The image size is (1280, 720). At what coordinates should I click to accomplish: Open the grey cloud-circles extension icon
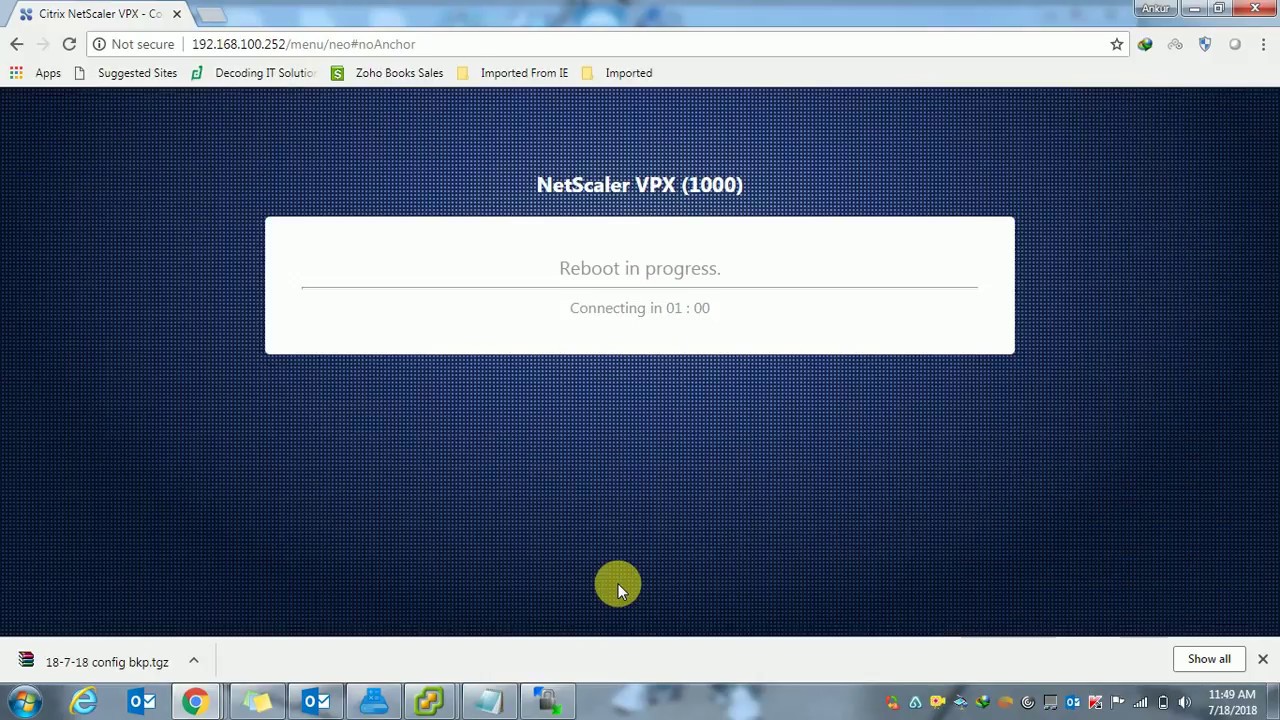click(1175, 44)
